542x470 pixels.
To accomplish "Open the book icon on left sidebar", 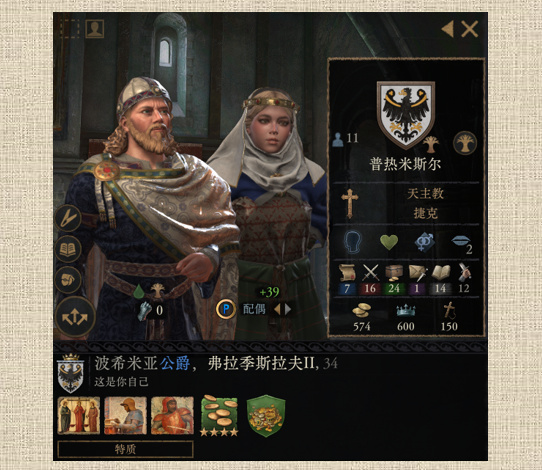I will tap(68, 248).
